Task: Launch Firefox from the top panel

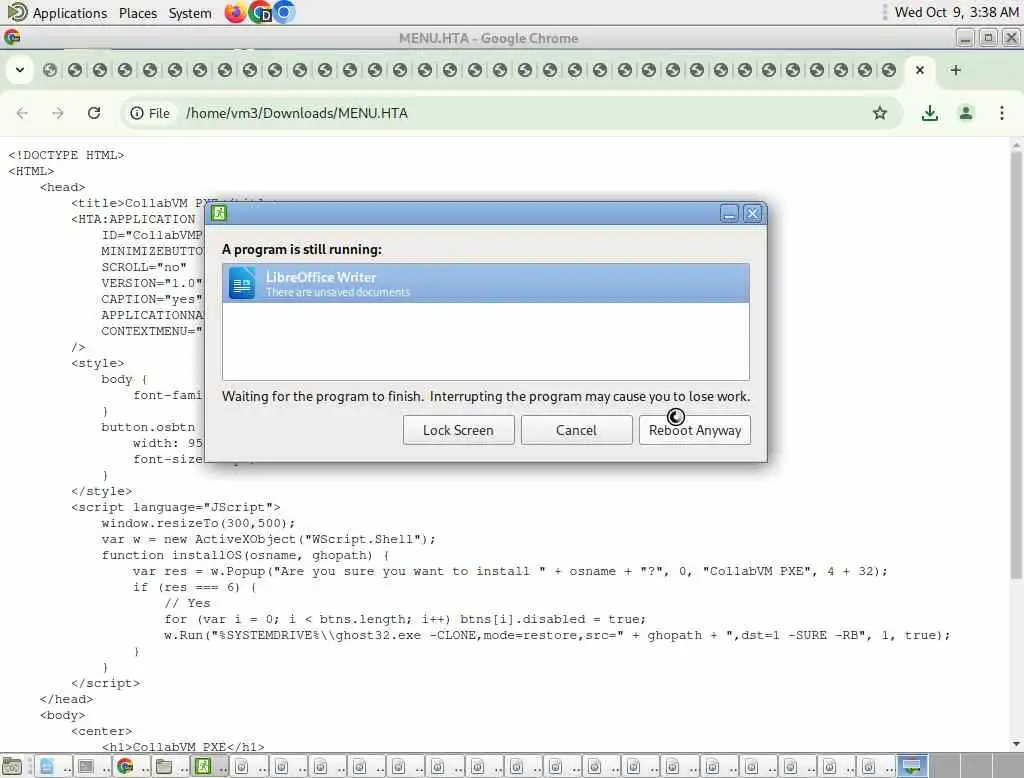Action: (234, 12)
